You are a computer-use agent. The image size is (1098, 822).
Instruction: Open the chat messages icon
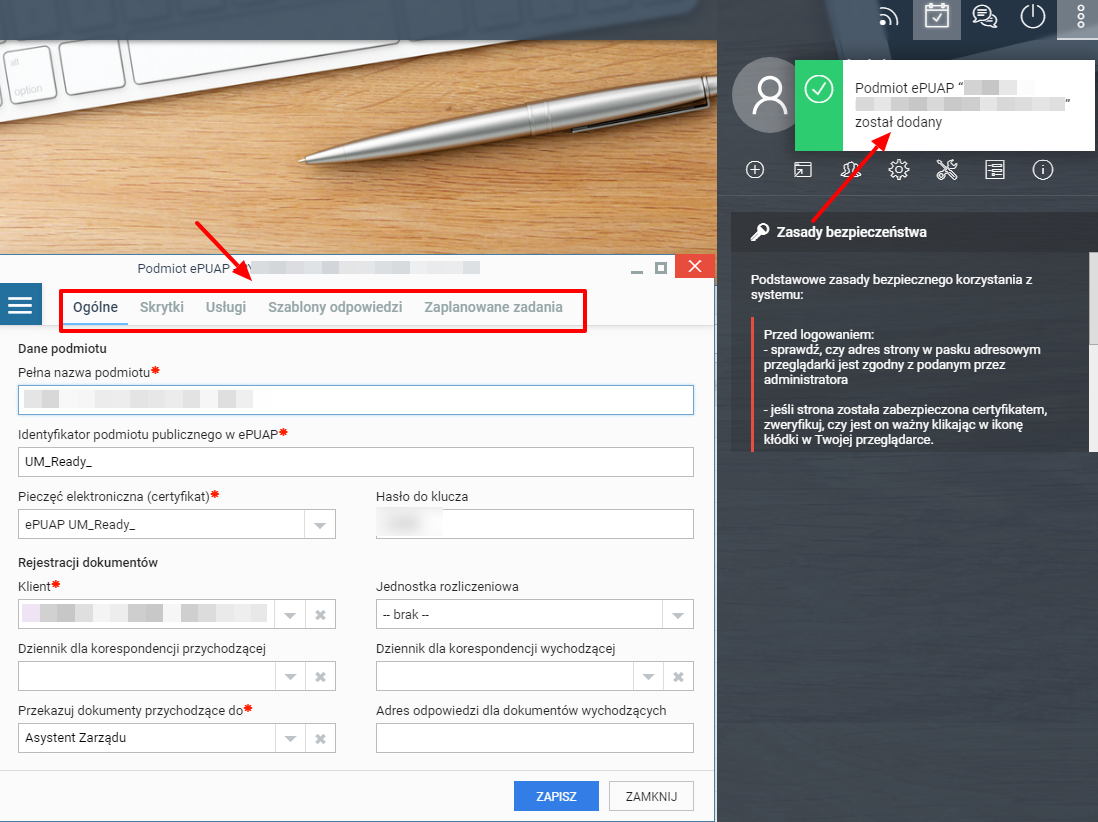[985, 17]
